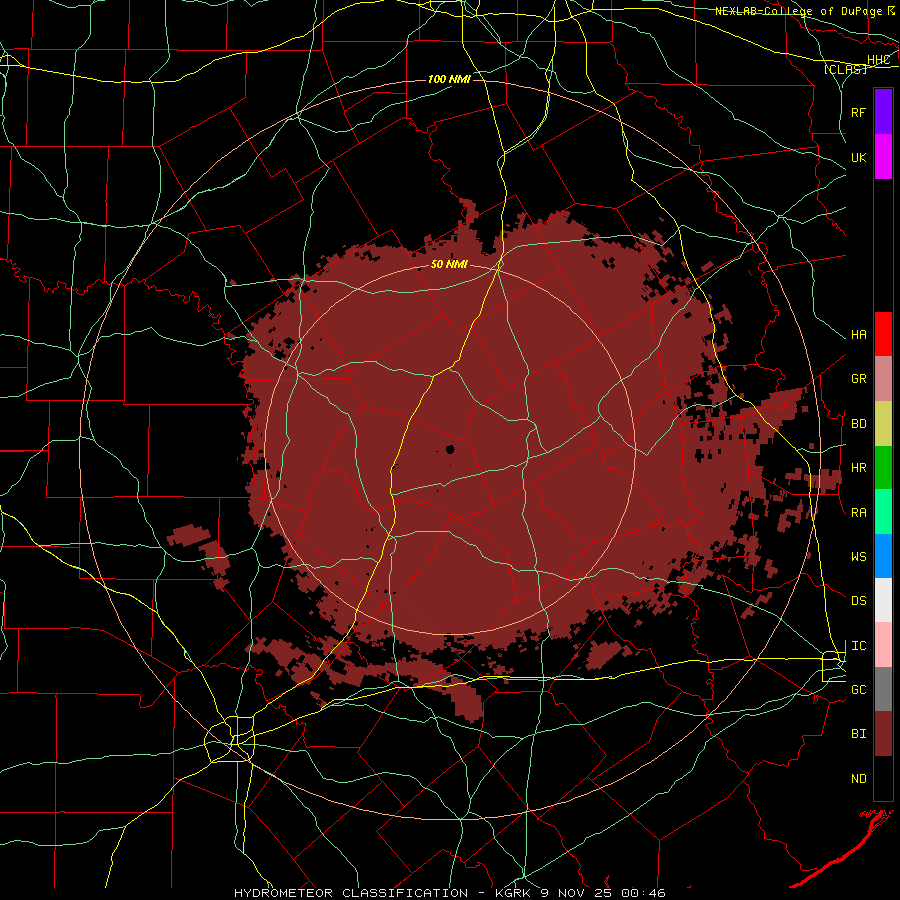This screenshot has width=900, height=900.
Task: Click the UK magenta legend swatch
Action: coord(883,157)
